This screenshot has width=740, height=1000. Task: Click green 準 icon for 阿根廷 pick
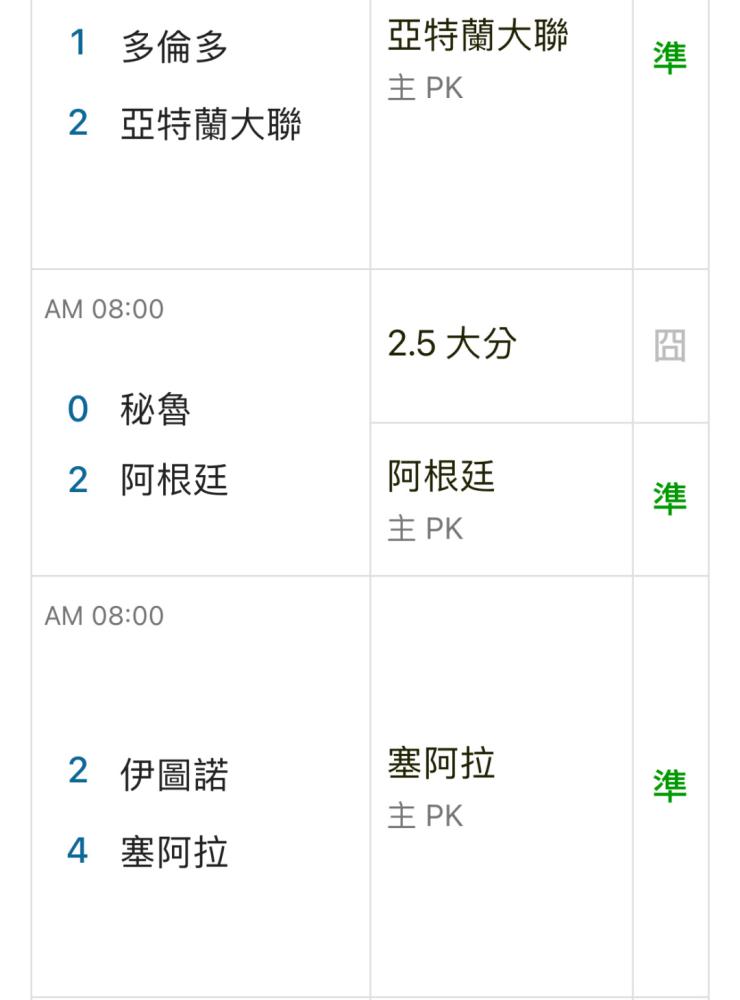(x=669, y=499)
